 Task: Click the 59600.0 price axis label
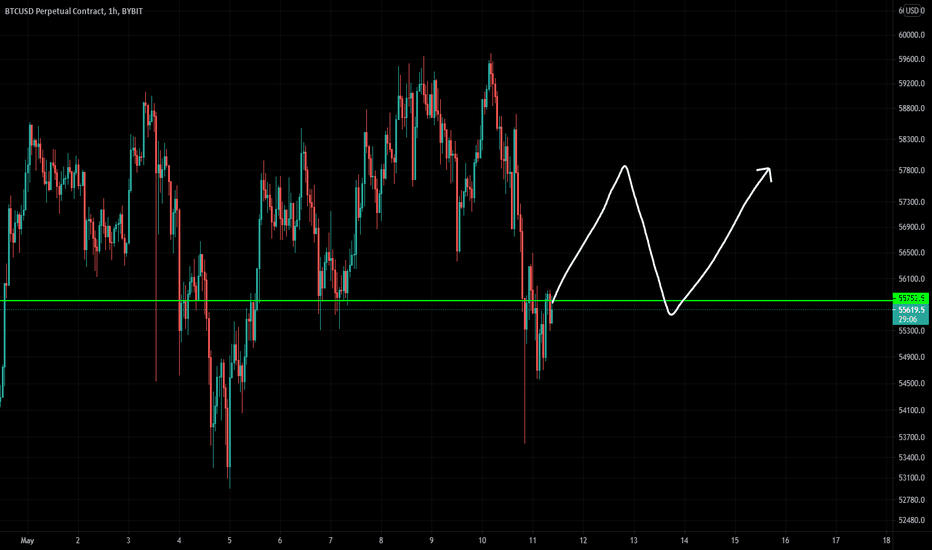pos(911,59)
